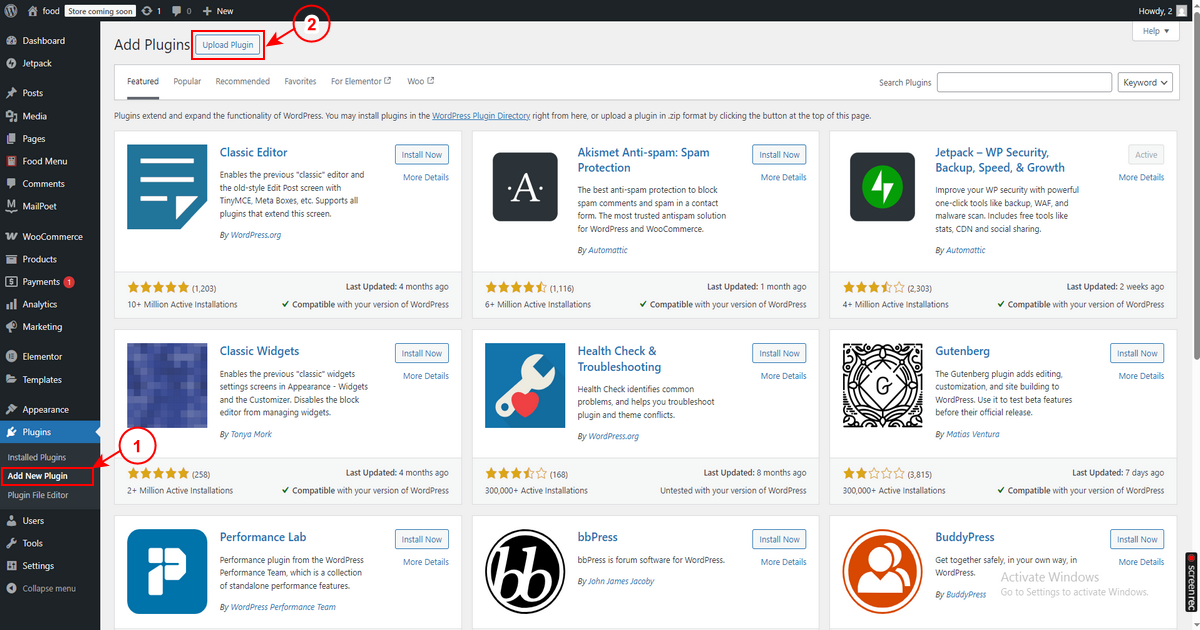The height and width of the screenshot is (630, 1200).
Task: Switch to the Favorites tab
Action: coord(300,82)
